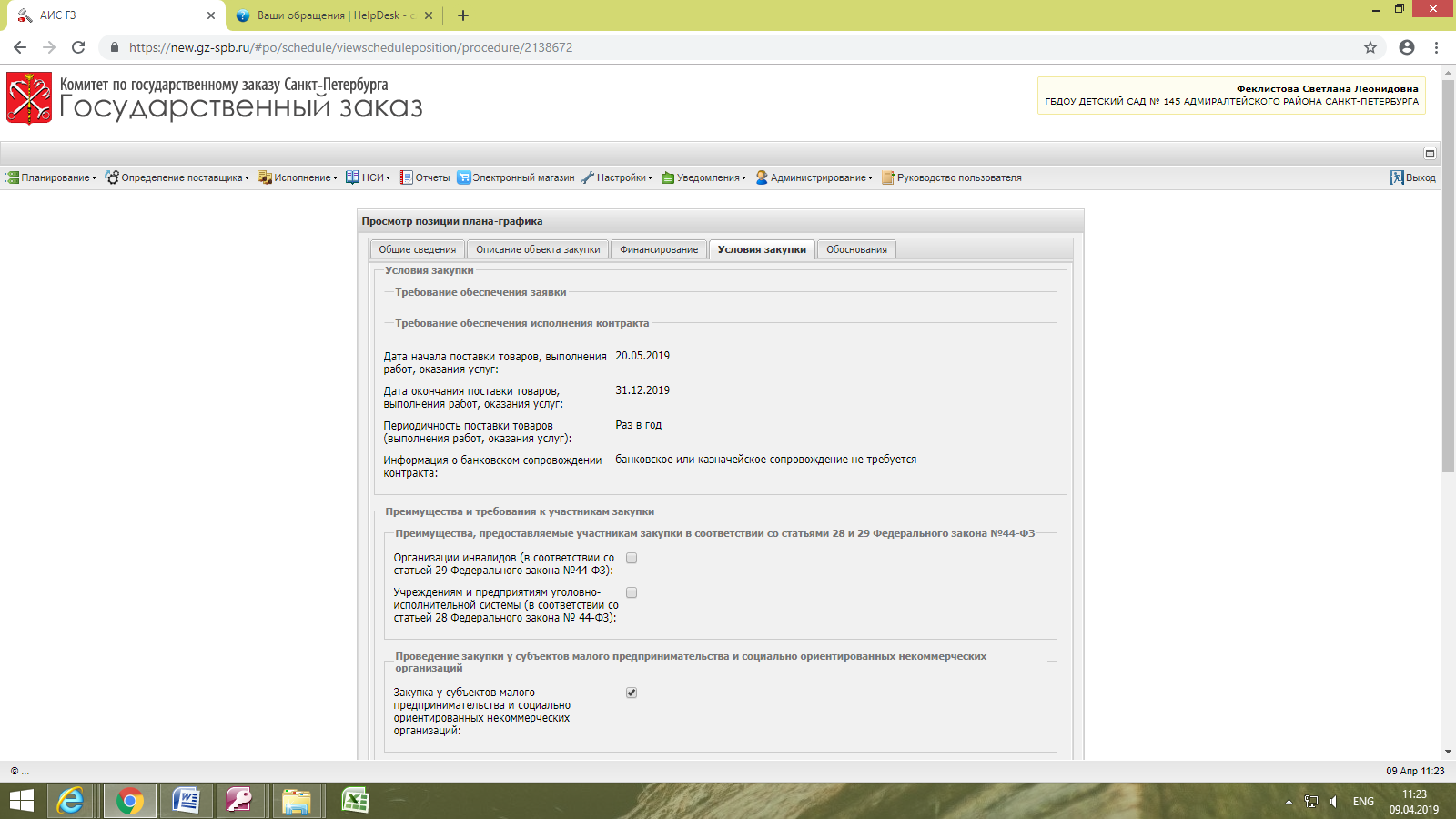
Task: Launch Internet Explorer from the taskbar
Action: point(70,801)
